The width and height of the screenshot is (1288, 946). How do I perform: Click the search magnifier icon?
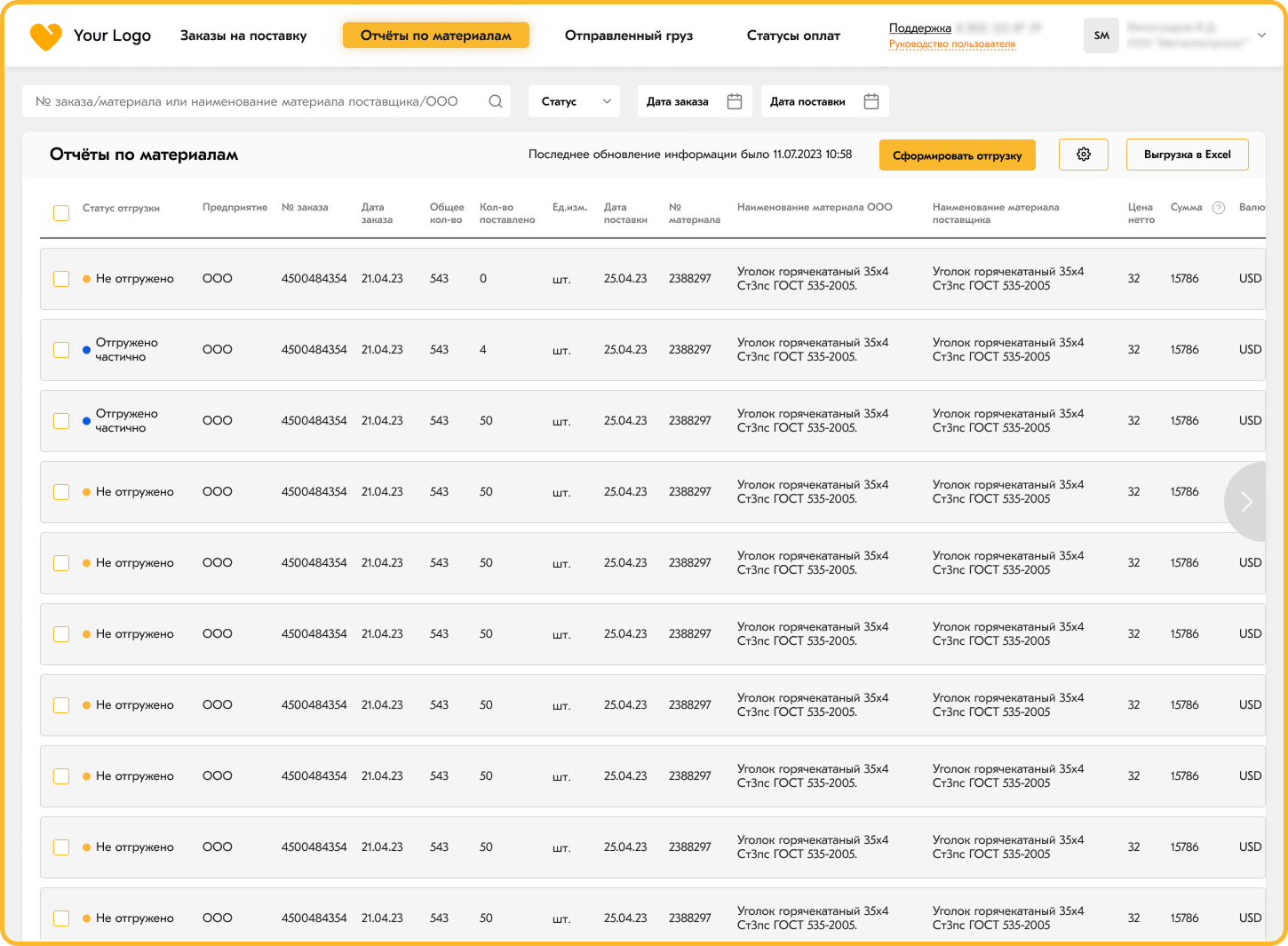496,101
